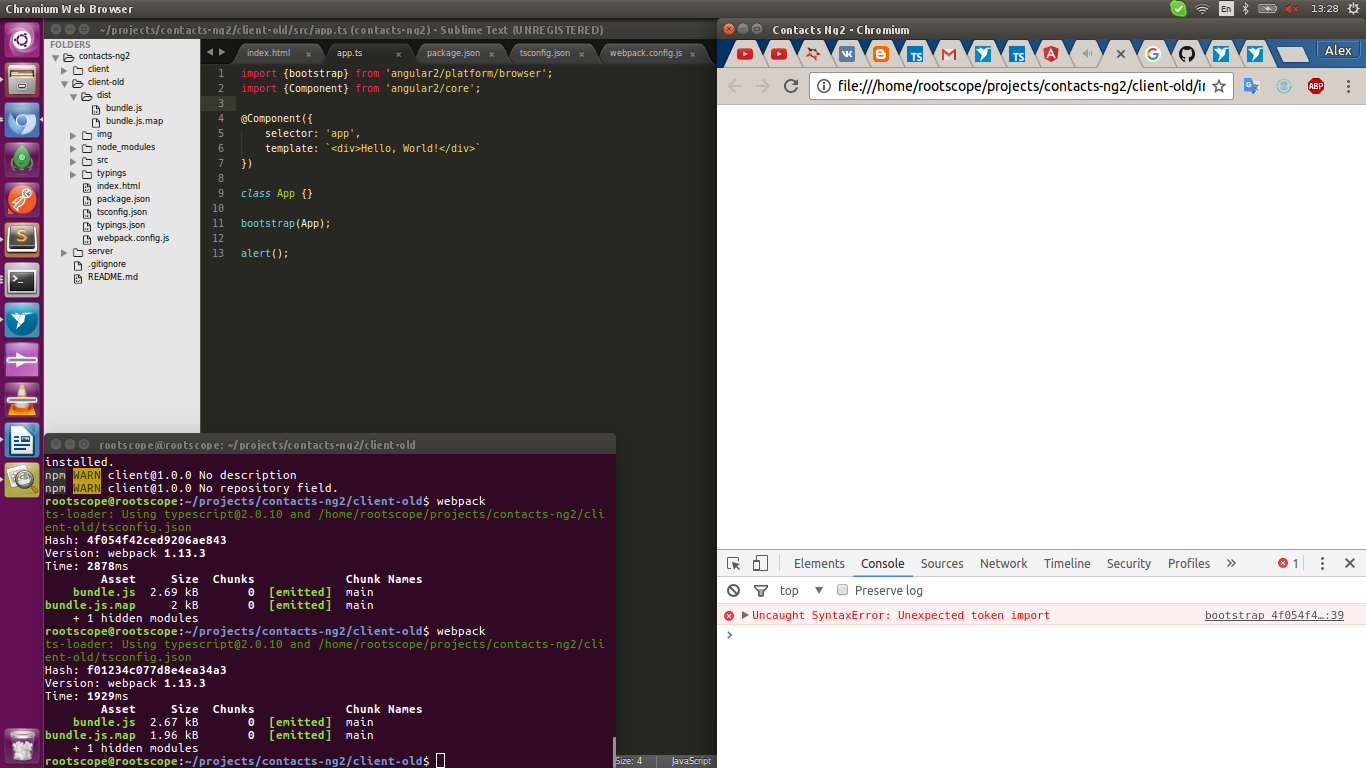Viewport: 1366px width, 768px height.
Task: Open the Network tab in DevTools
Action: click(x=1003, y=564)
